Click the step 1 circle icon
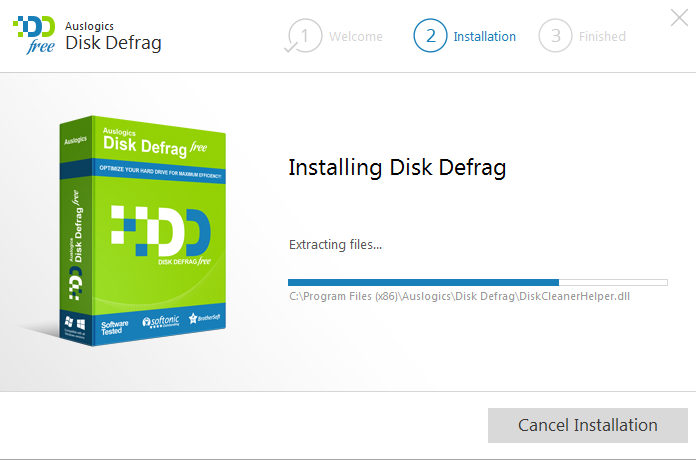The width and height of the screenshot is (696, 460). click(304, 36)
